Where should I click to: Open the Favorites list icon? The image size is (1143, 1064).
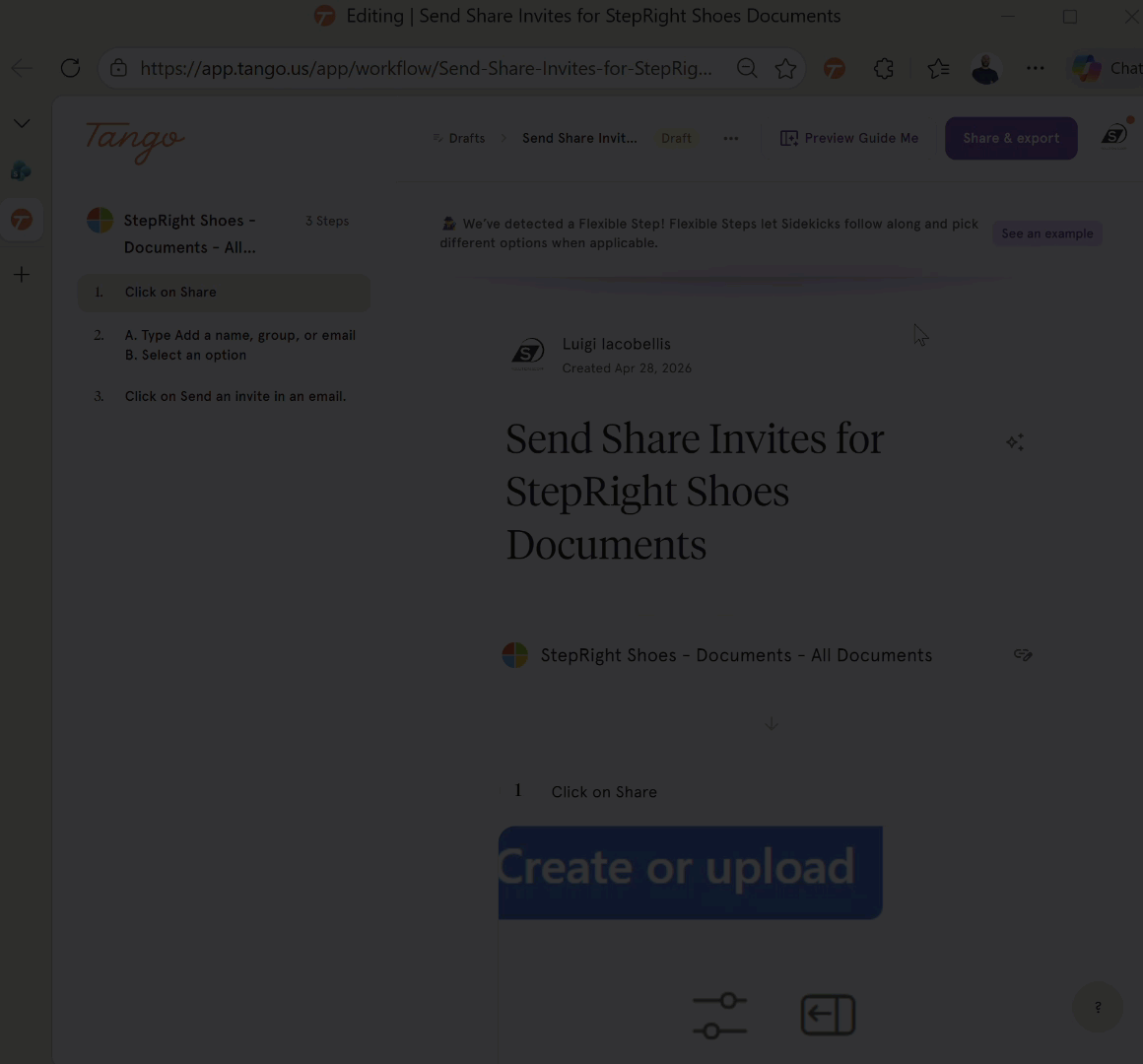point(938,69)
